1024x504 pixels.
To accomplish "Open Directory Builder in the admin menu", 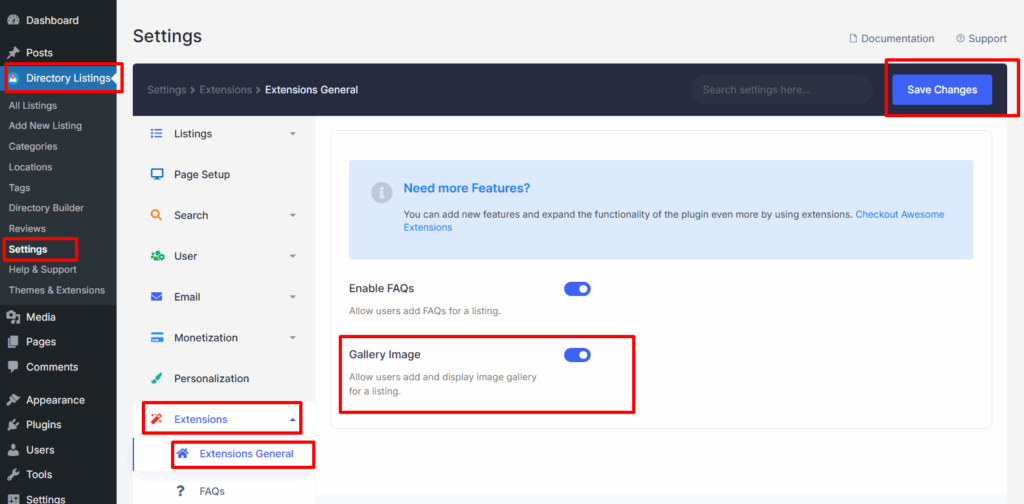I will coord(46,208).
